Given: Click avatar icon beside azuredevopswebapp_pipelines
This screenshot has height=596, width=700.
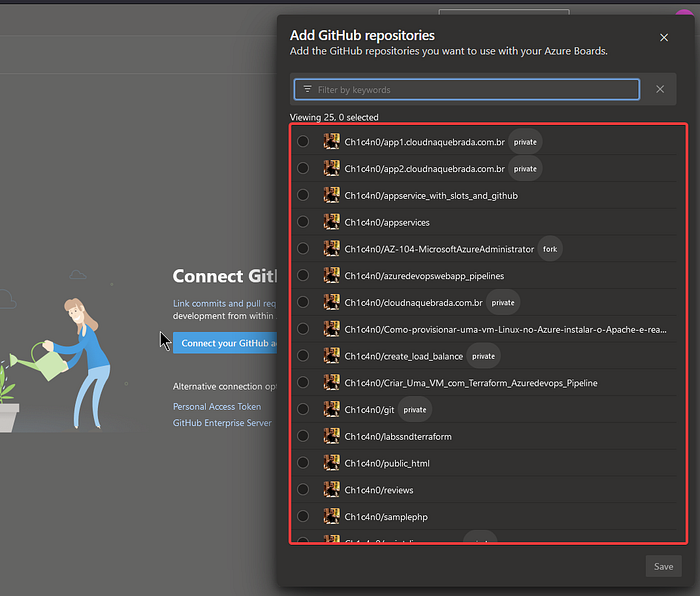Looking at the screenshot, I should click(331, 275).
